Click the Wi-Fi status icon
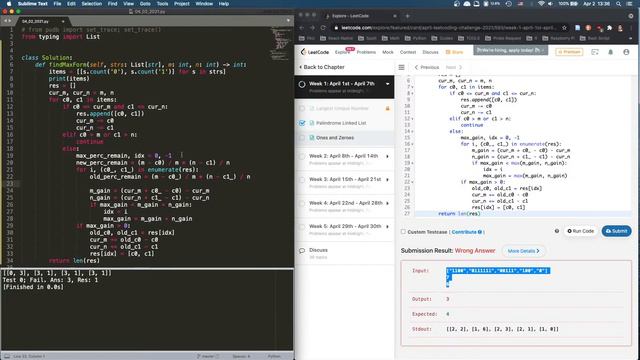 coord(541,4)
